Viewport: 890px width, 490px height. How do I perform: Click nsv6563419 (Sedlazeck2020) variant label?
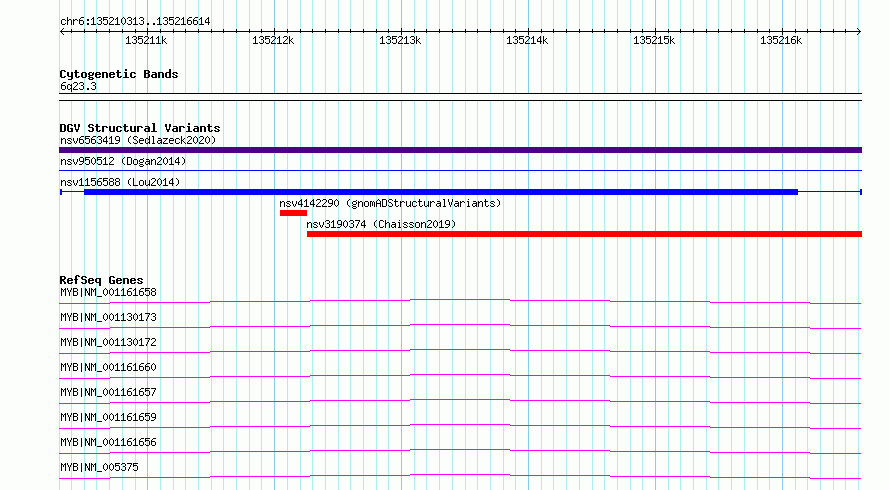[138, 140]
